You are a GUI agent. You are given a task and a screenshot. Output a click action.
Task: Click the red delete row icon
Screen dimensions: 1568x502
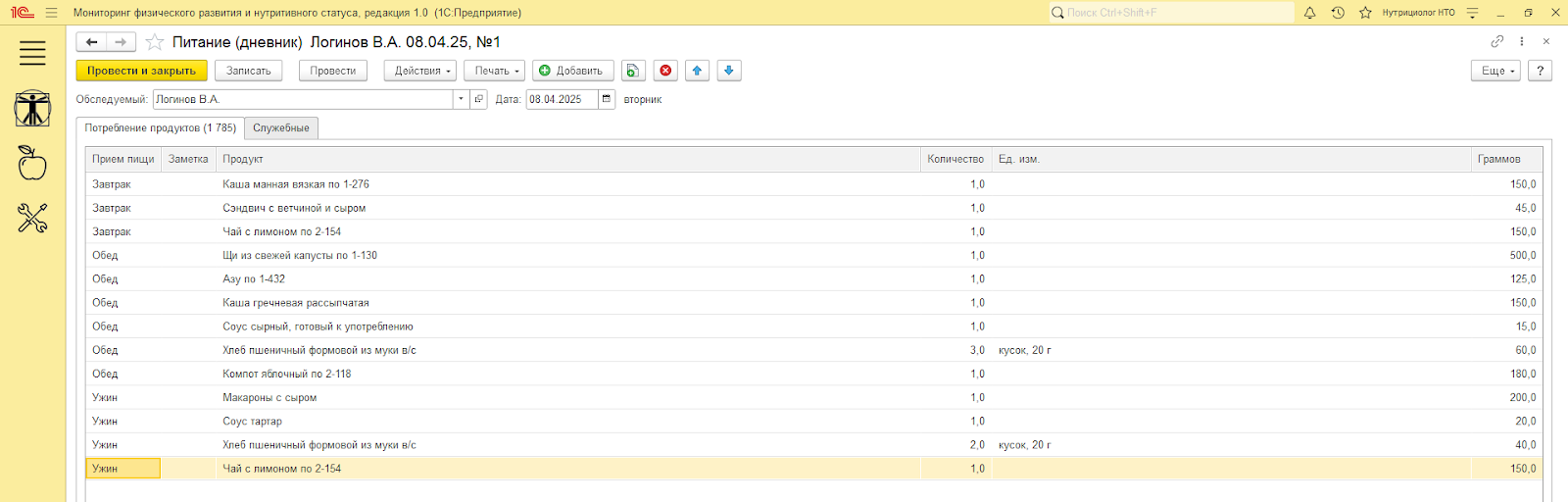(666, 71)
